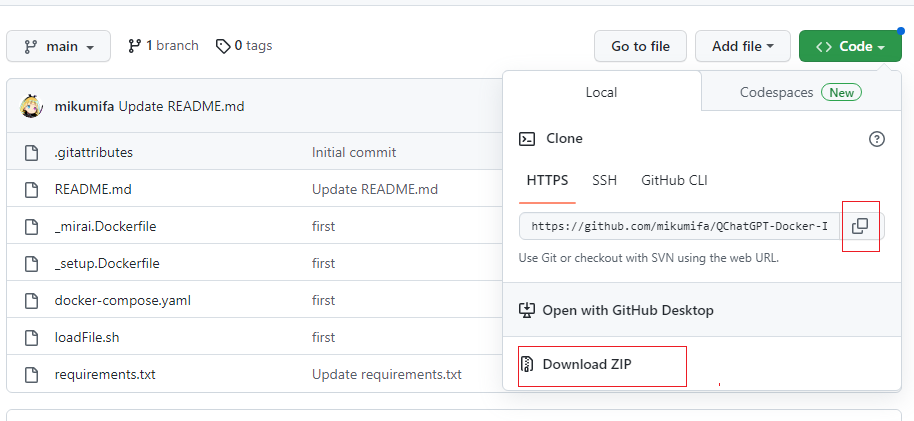Collapse the green Code dropdown

point(850,47)
